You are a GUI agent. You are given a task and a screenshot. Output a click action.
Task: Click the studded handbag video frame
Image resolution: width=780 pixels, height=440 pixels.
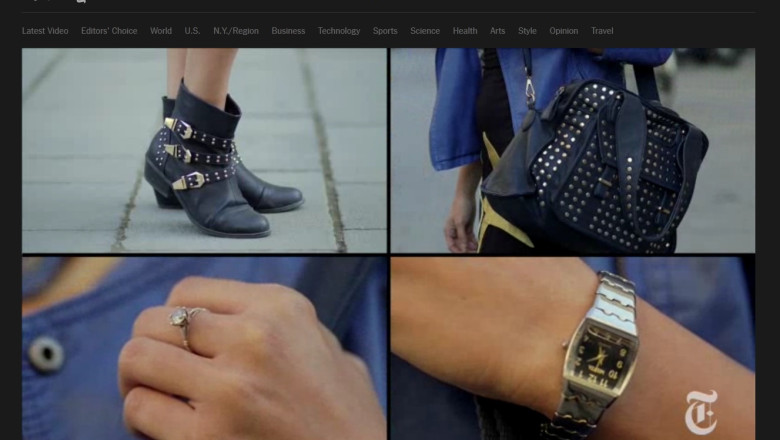573,151
